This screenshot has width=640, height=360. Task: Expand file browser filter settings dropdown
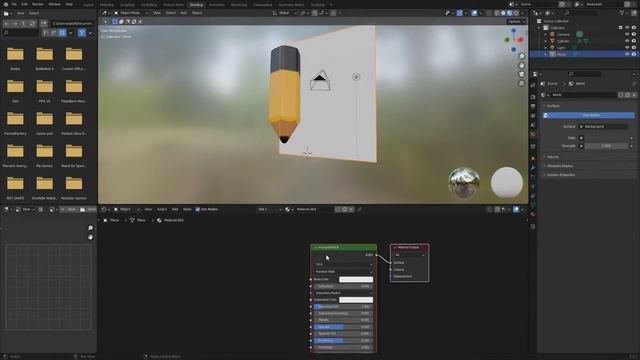point(90,33)
